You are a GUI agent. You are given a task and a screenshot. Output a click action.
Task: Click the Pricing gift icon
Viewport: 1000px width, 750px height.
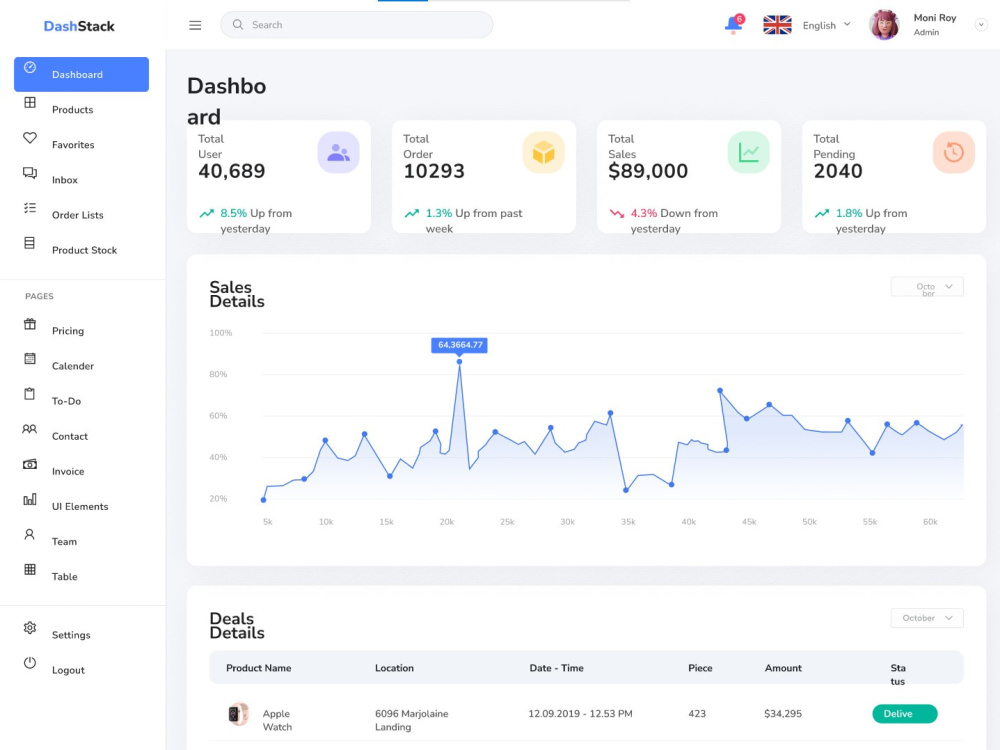[30, 323]
